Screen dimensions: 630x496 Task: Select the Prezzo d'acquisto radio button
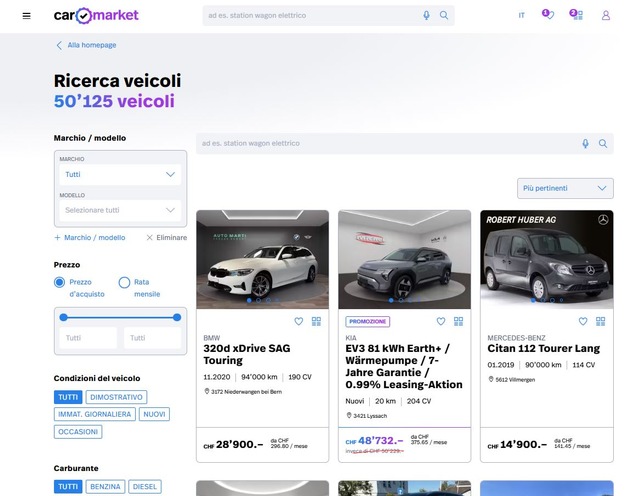point(60,283)
